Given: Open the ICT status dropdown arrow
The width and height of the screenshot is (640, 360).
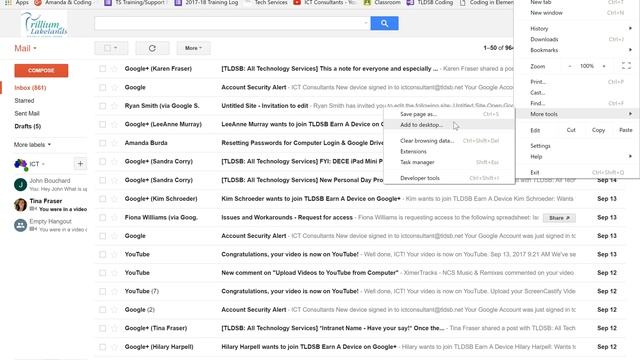Looking at the screenshot, I should point(43,164).
